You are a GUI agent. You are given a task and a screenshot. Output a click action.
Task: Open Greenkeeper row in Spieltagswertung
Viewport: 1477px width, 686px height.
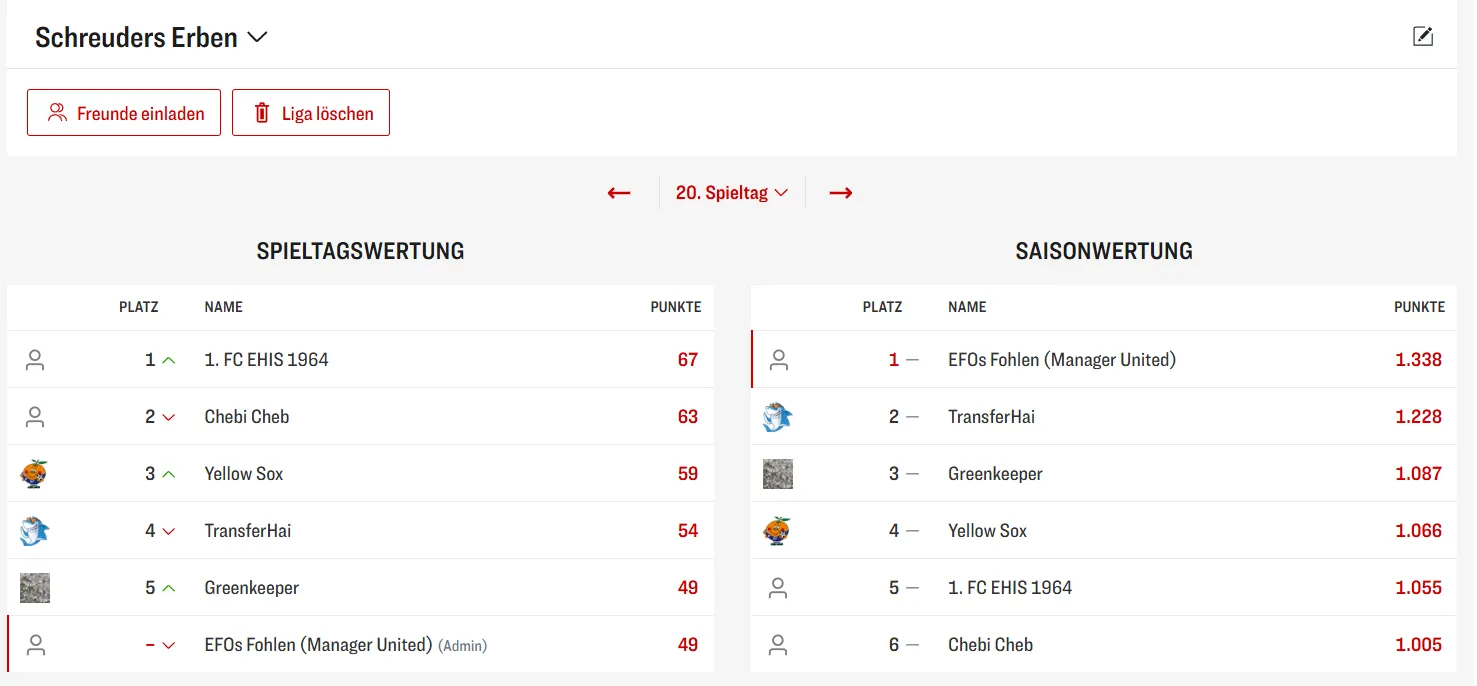251,588
